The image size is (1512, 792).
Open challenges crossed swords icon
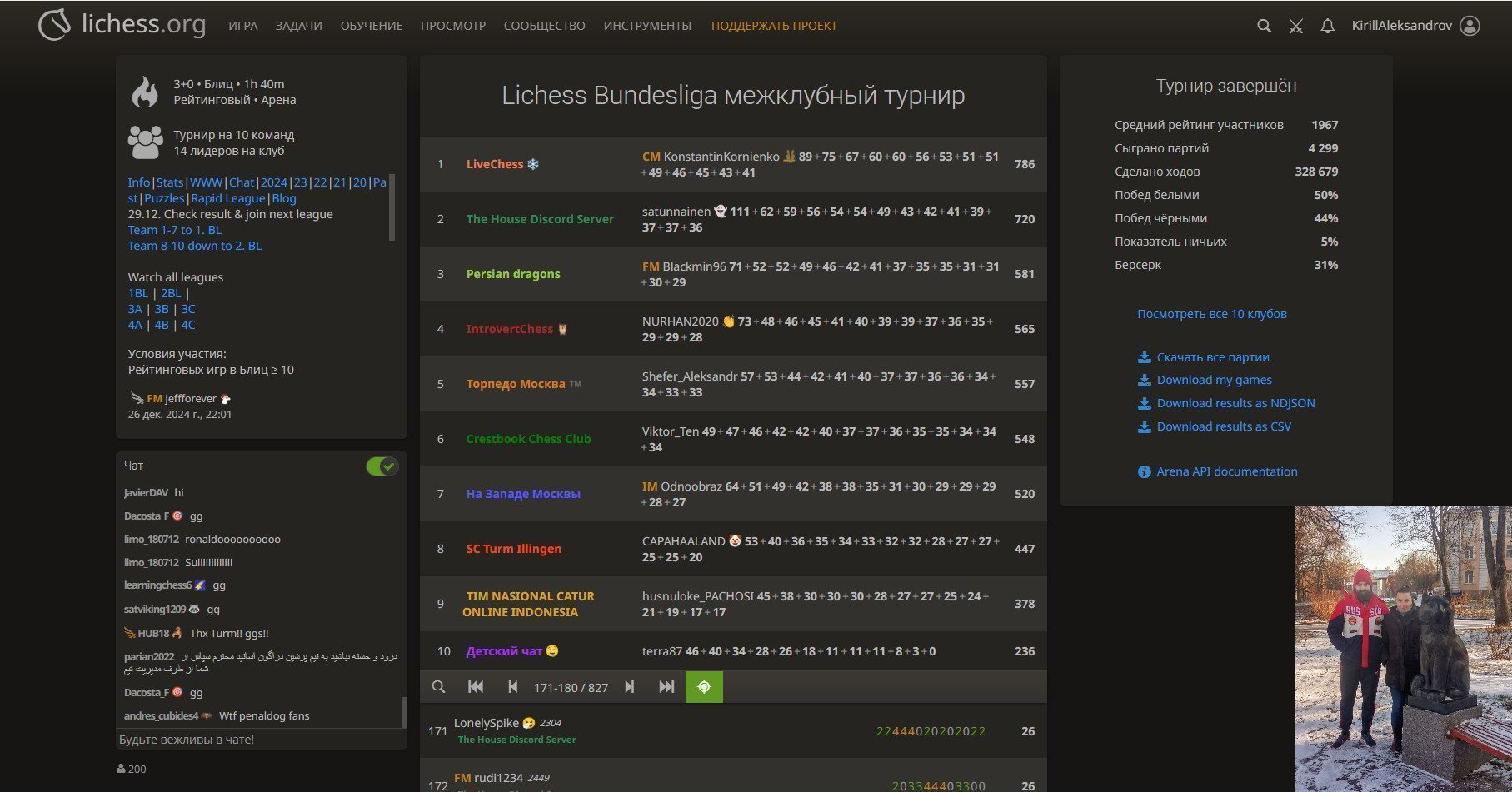click(1295, 26)
